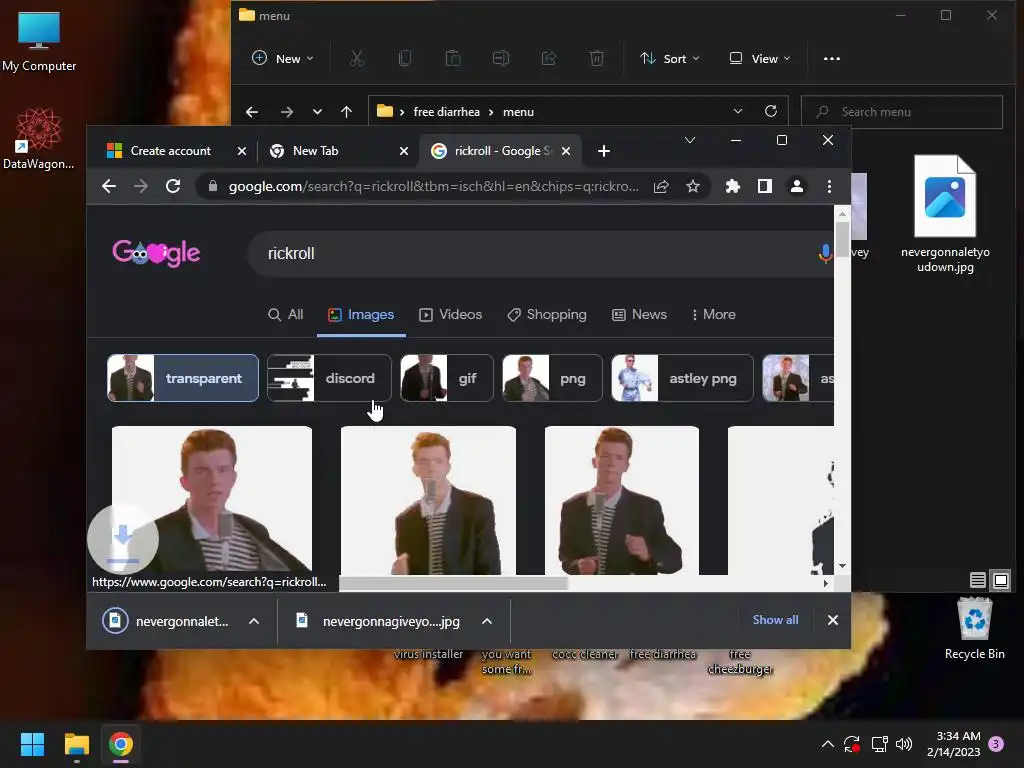
Task: Apply the transparent filter chip
Action: (x=183, y=378)
